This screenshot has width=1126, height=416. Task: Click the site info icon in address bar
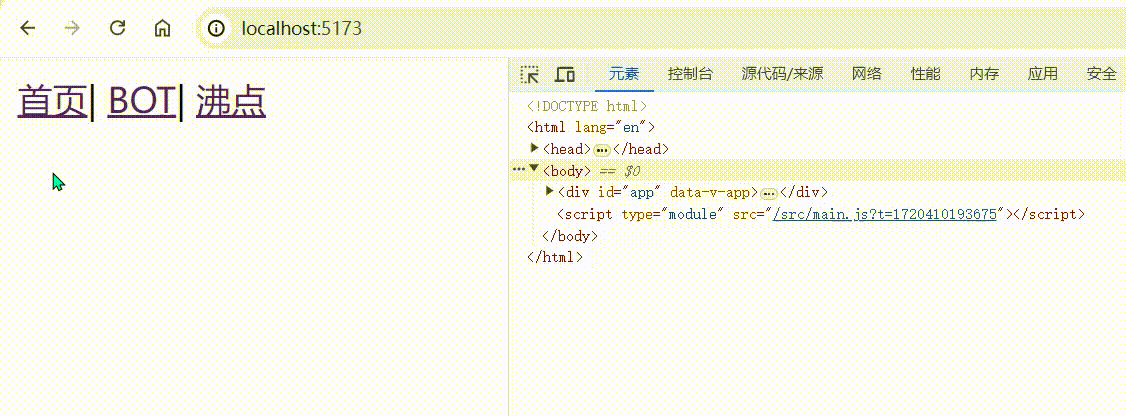[217, 28]
